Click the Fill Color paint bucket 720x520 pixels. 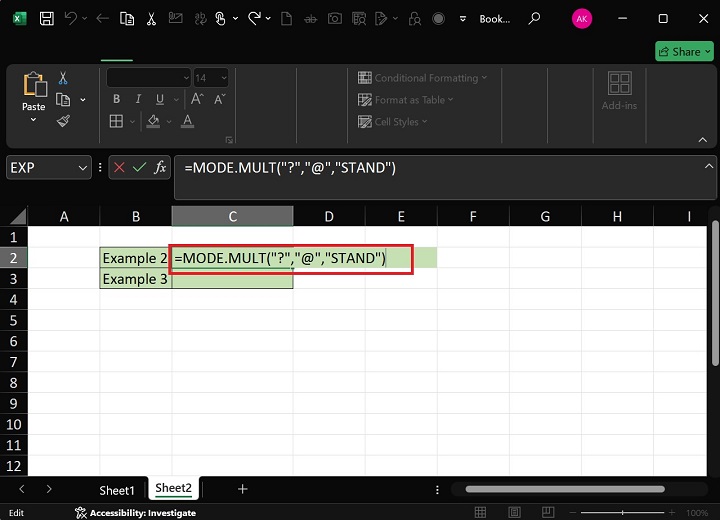153,121
